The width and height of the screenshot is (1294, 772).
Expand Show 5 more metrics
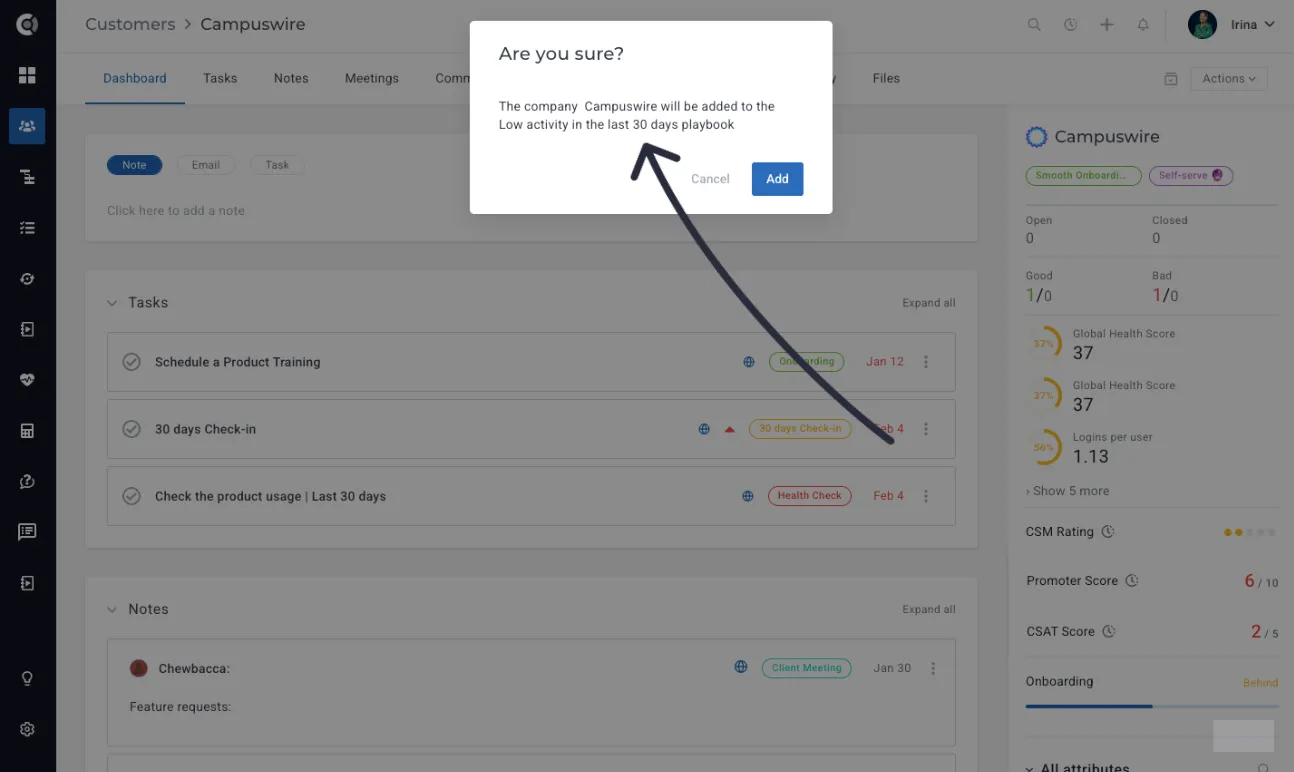coord(1068,491)
